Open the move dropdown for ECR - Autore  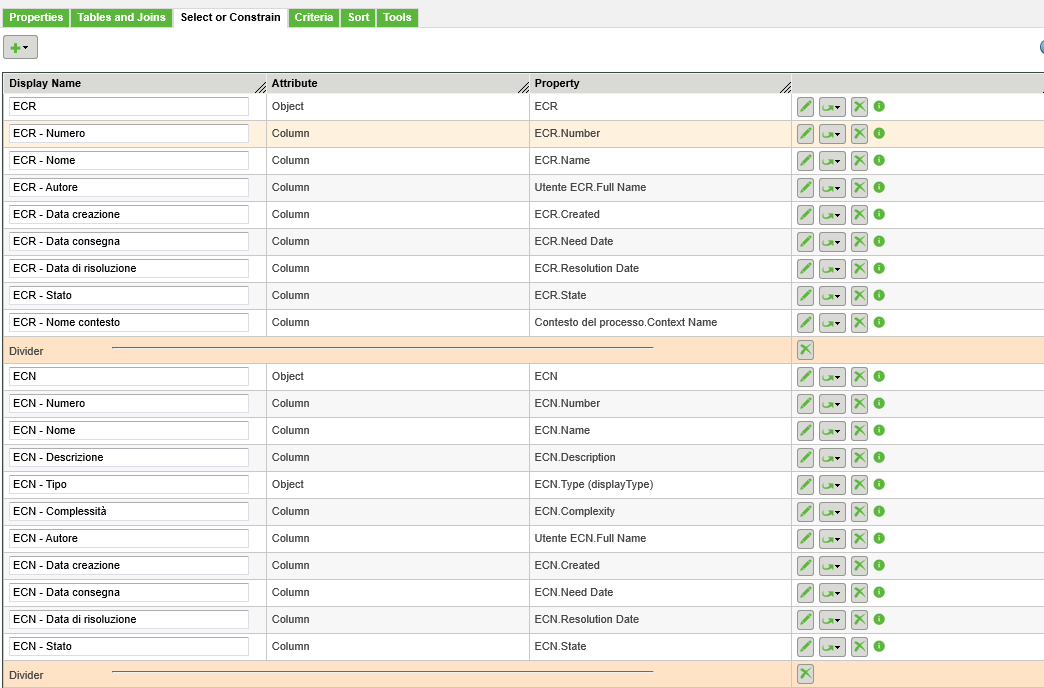831,187
